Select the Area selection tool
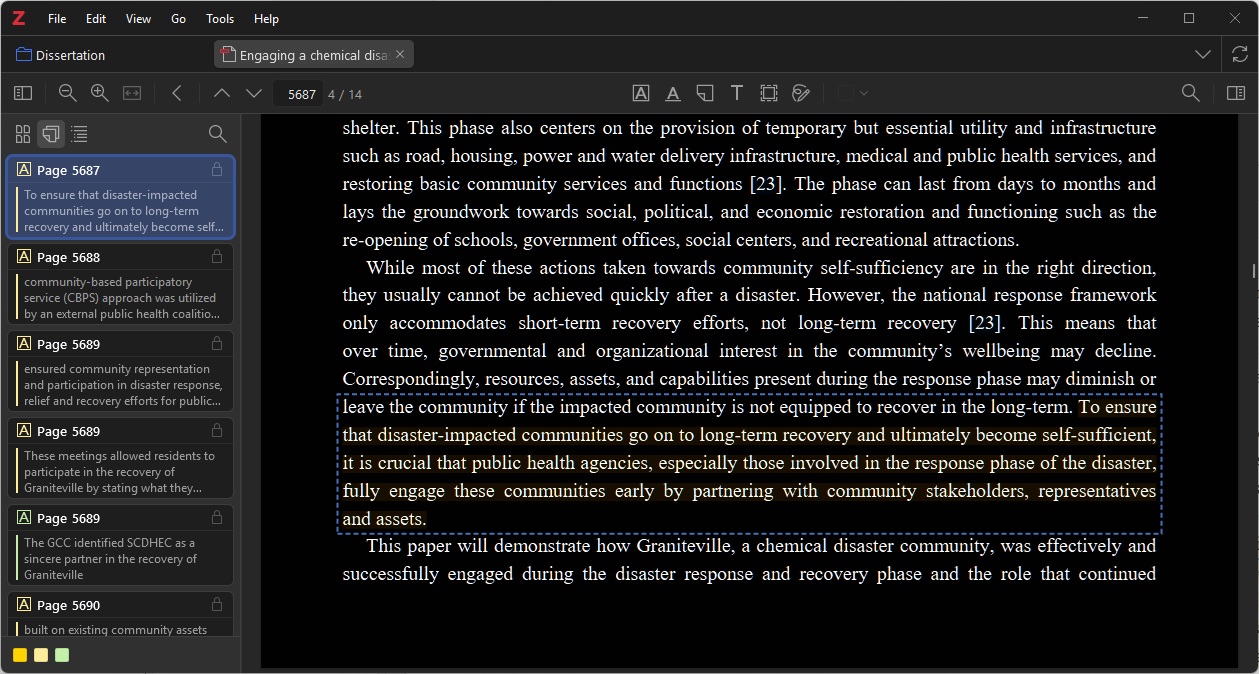Screen dimensions: 1259x674 click(769, 93)
